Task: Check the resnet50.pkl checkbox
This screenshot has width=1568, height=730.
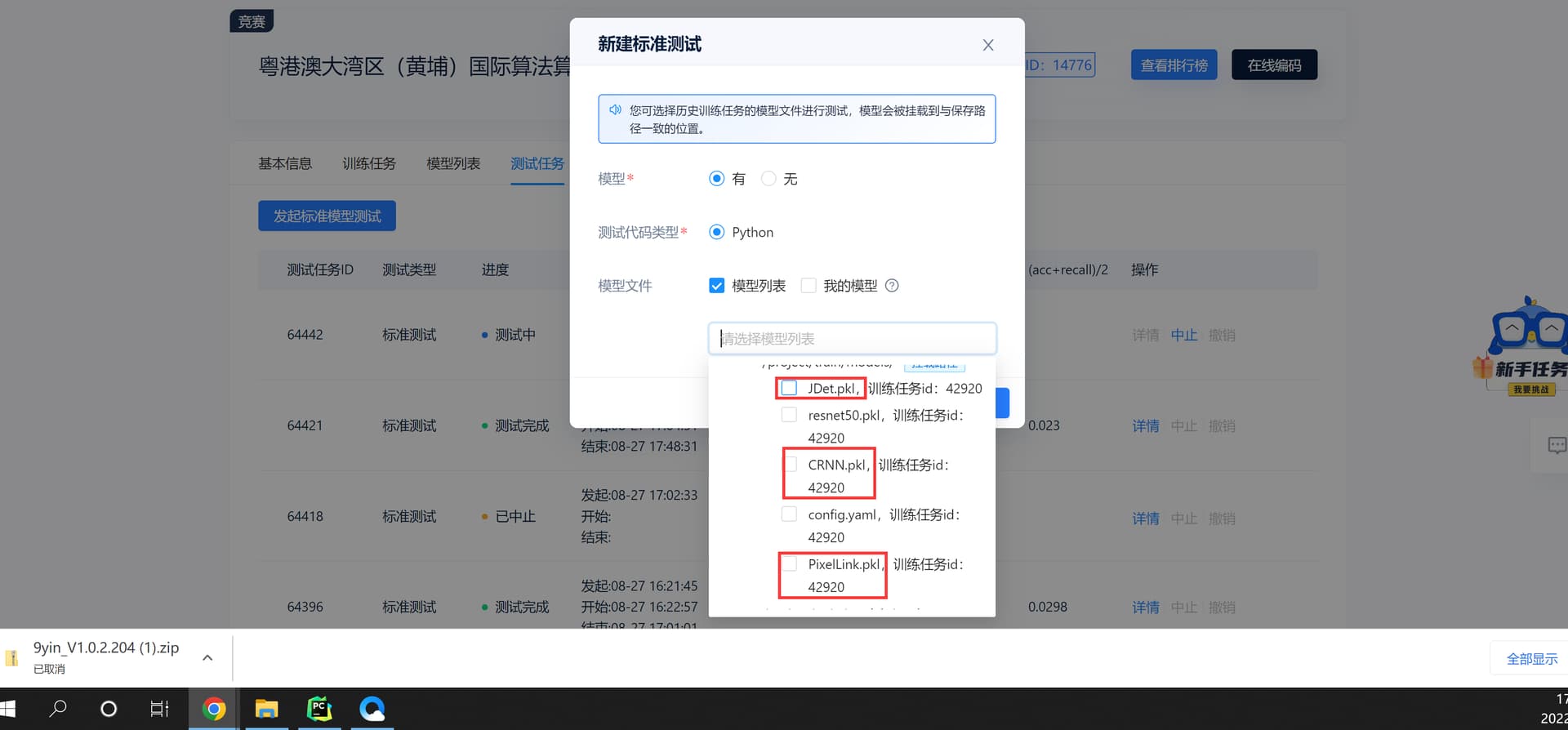Action: click(789, 415)
